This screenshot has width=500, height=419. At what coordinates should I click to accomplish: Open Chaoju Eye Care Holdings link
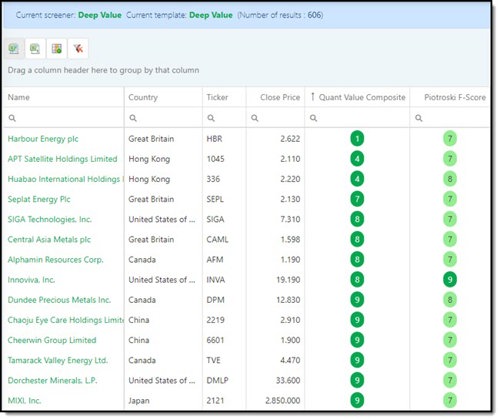(x=65, y=320)
